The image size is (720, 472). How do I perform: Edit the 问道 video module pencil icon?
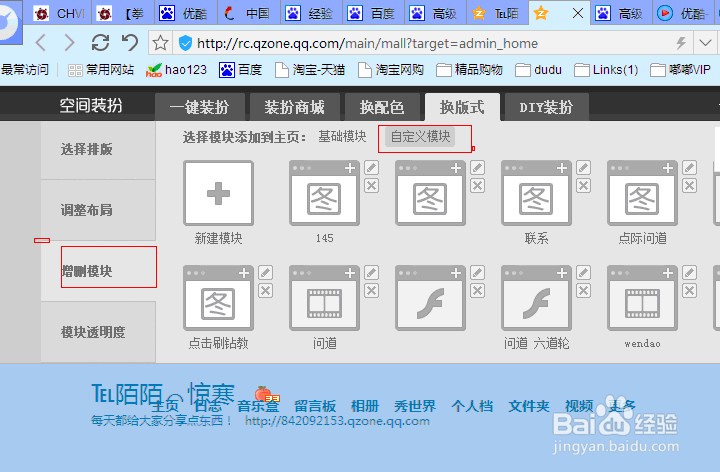(x=371, y=273)
